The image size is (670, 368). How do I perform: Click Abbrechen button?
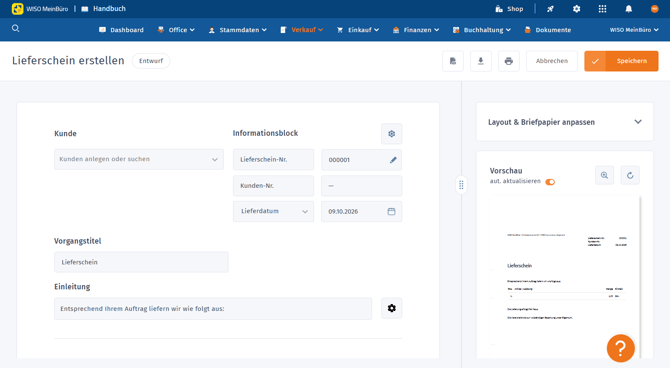552,61
